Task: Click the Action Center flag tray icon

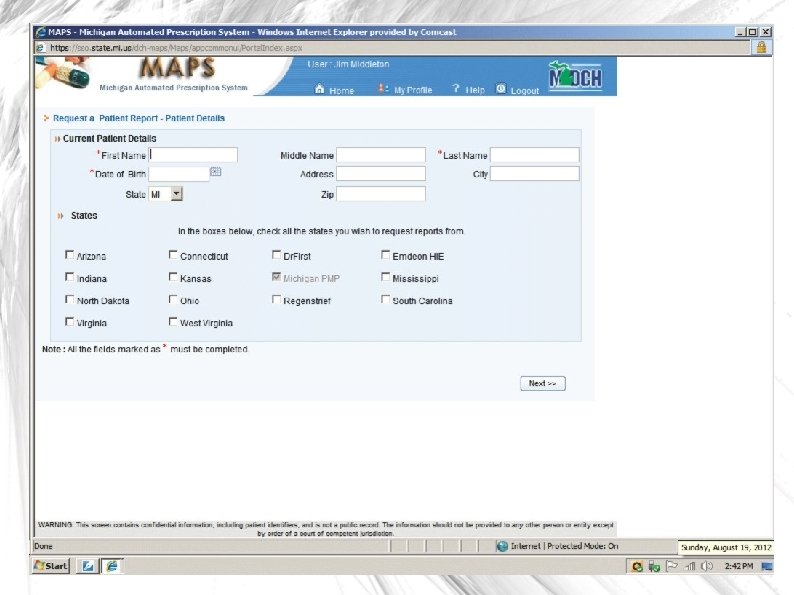Action: (x=672, y=566)
